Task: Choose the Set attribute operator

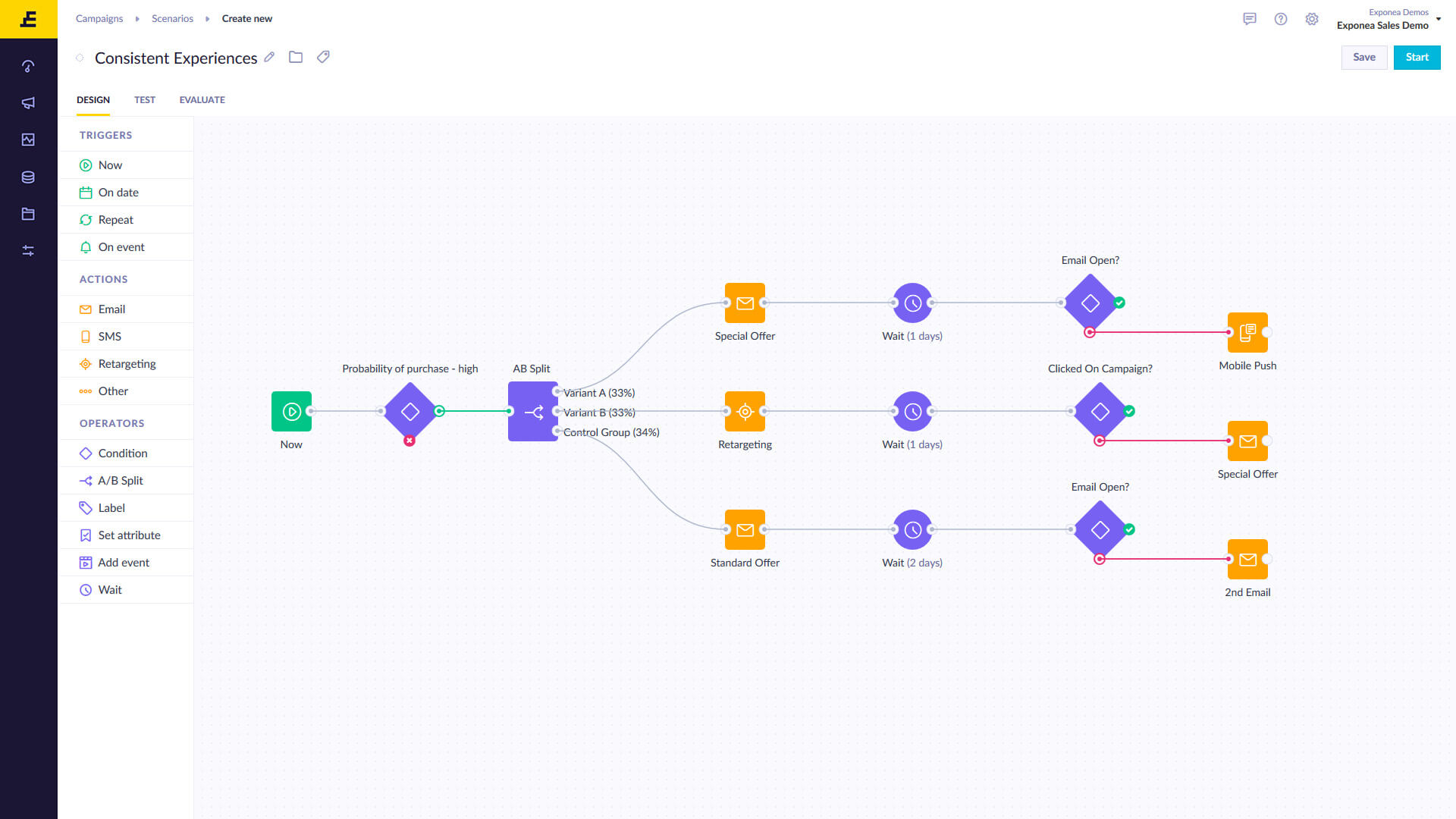Action: (x=126, y=535)
